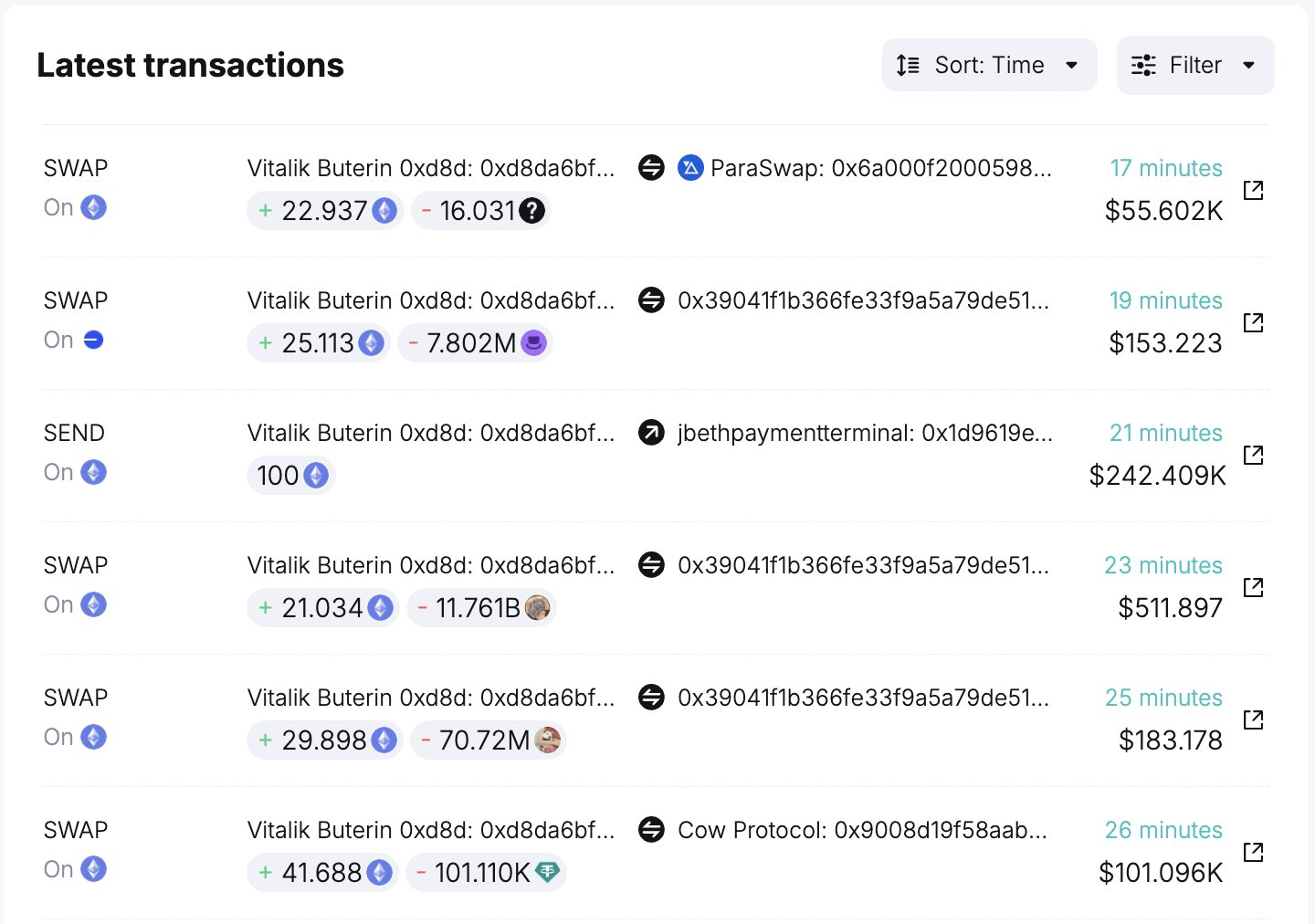Open the 17 minutes transaction external link icon
The height and width of the screenshot is (924, 1315).
coord(1253,190)
